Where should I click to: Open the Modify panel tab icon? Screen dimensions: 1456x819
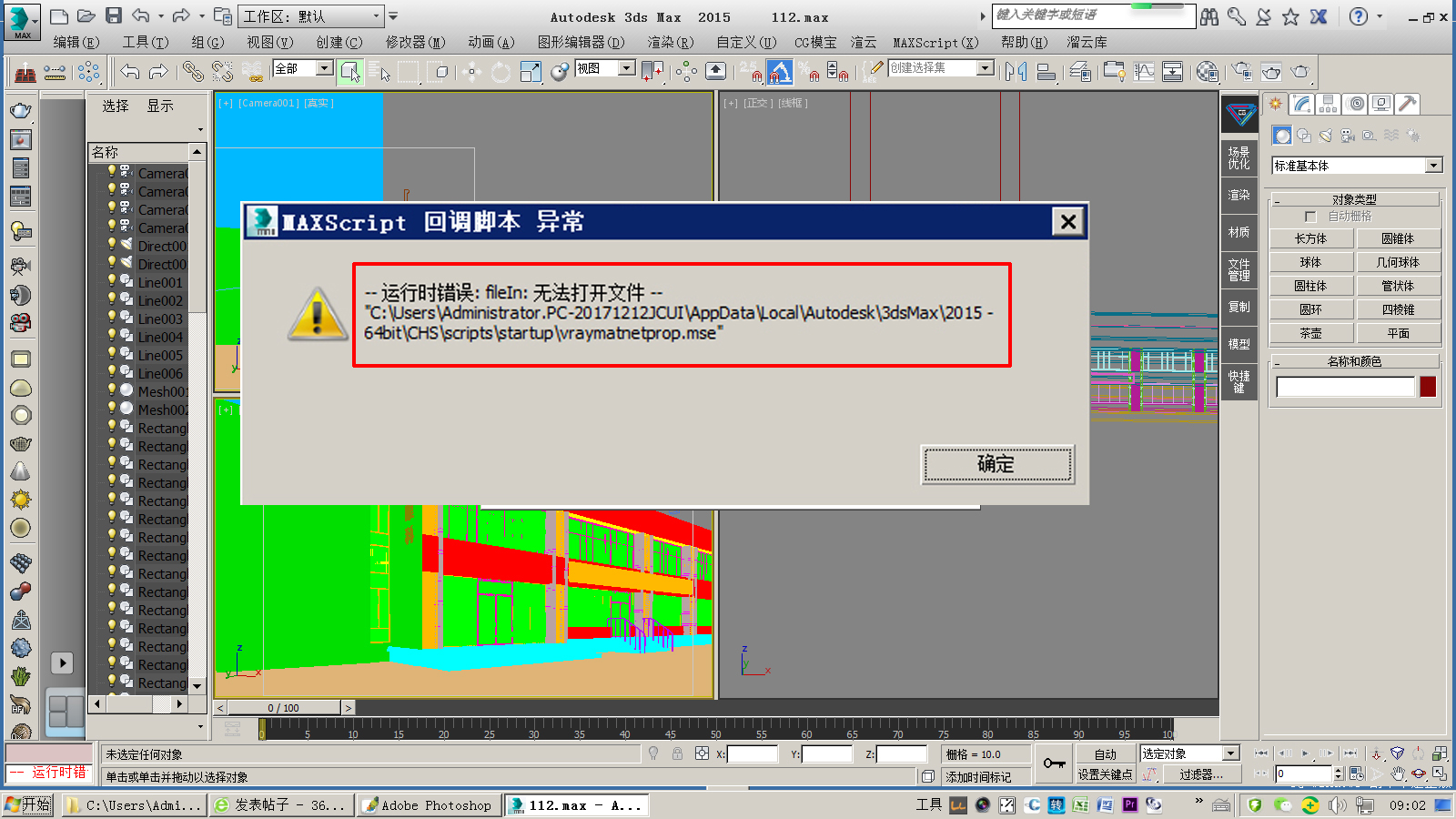[1302, 104]
